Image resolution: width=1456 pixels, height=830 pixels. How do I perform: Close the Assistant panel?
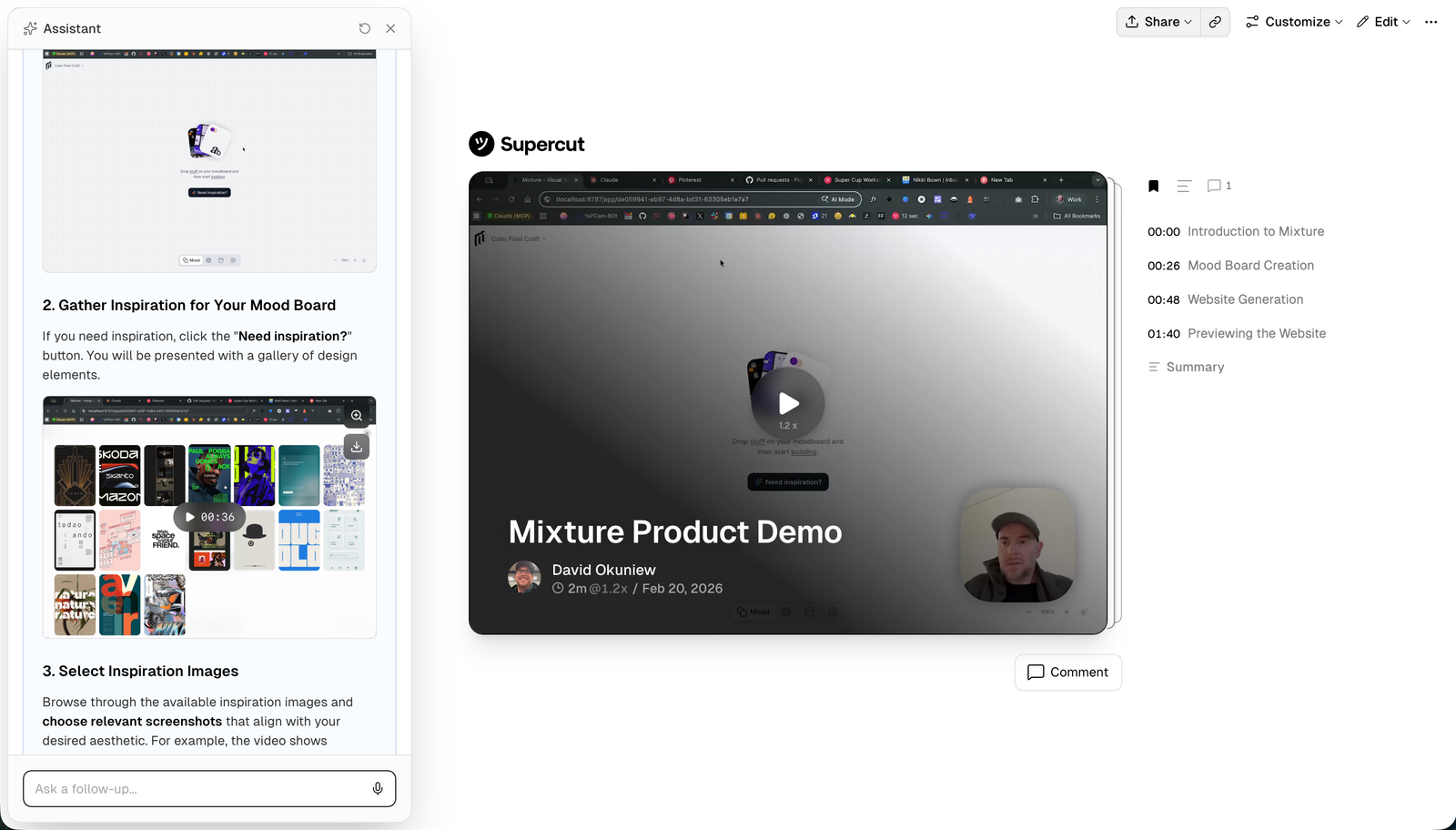(x=390, y=28)
